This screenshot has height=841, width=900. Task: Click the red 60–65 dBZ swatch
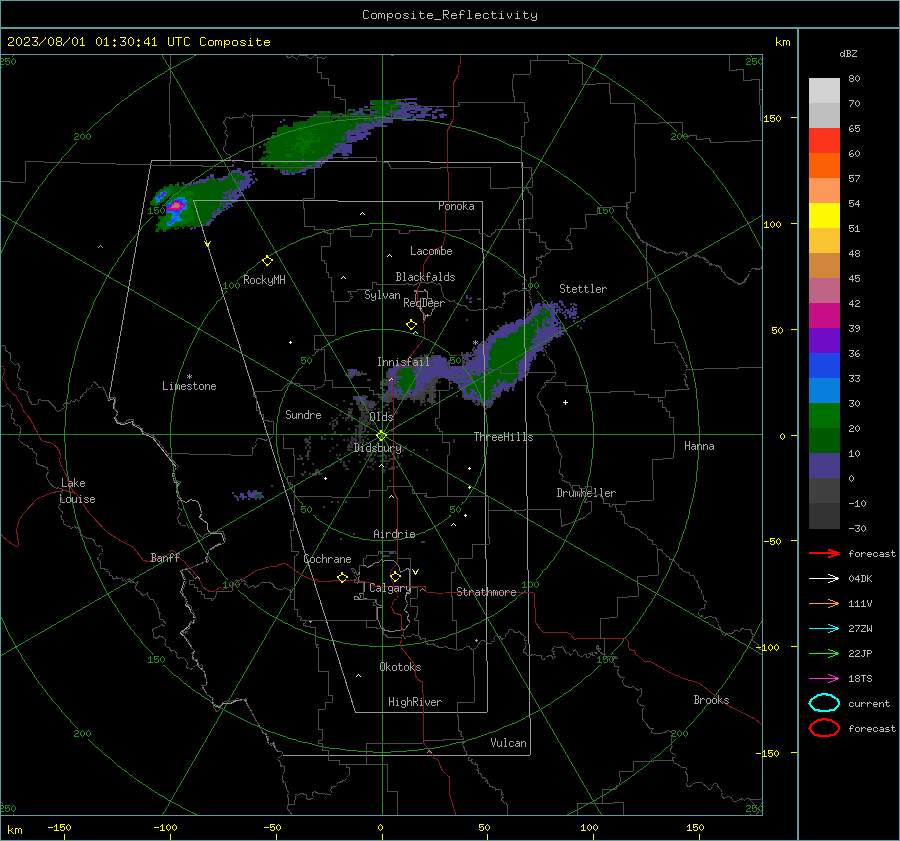(x=824, y=141)
